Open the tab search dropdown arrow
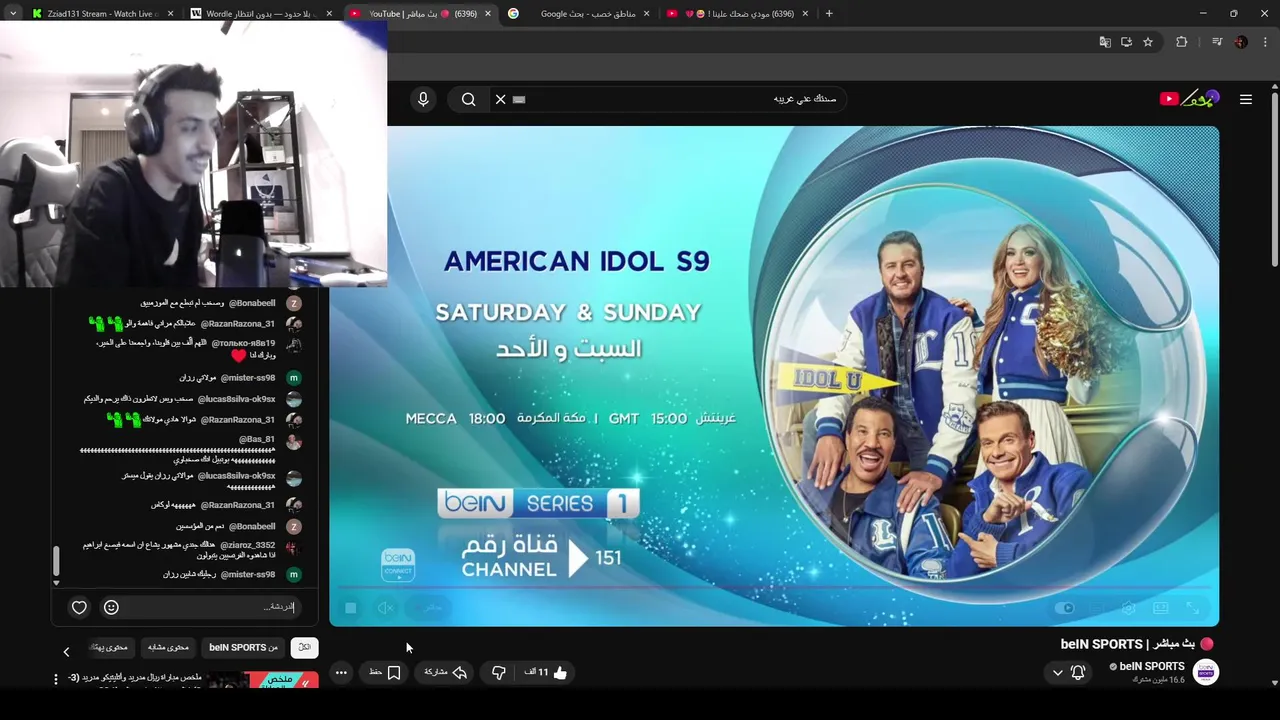 pos(12,14)
